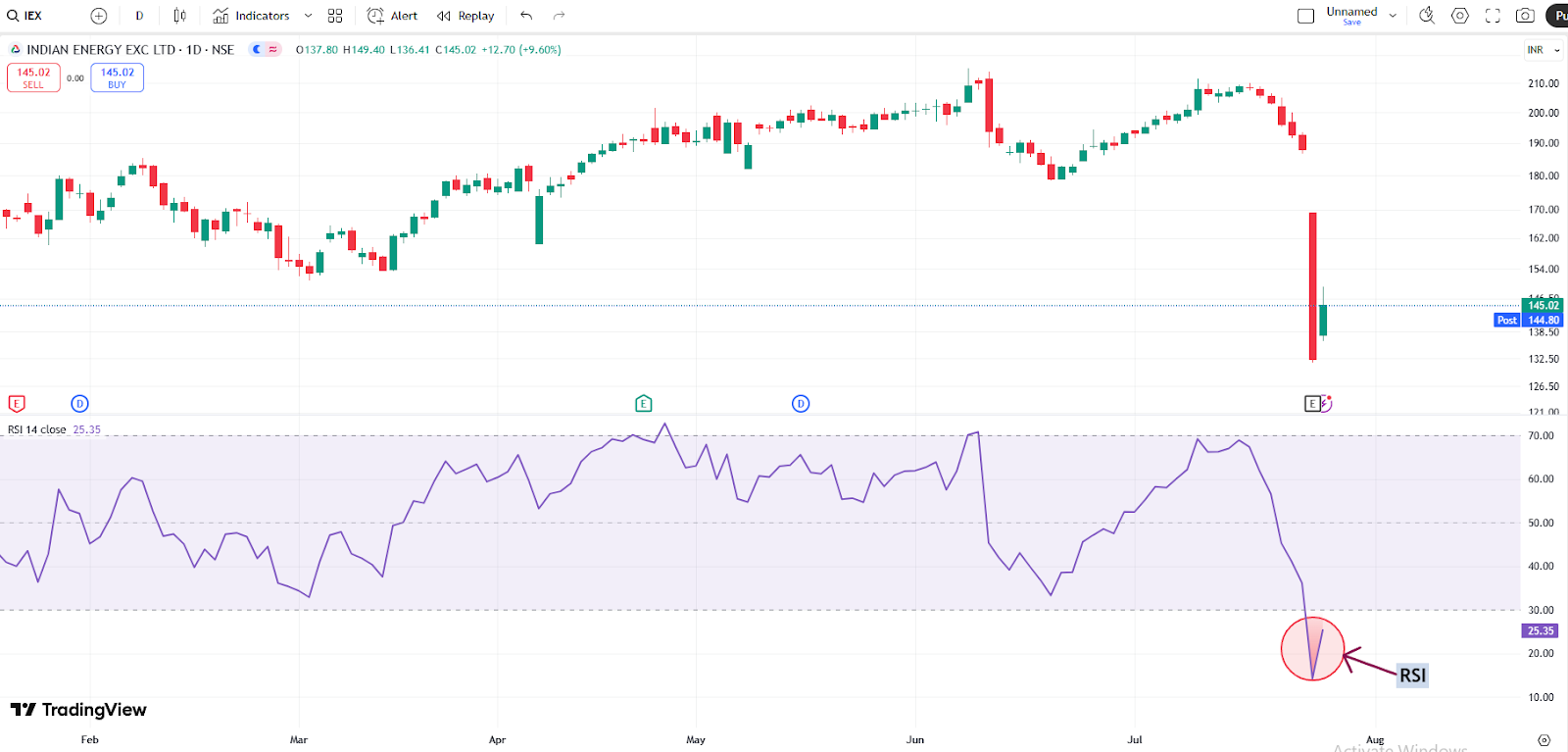This screenshot has height=752, width=1568.
Task: Click the pink approximate data icon
Action: [x=273, y=49]
